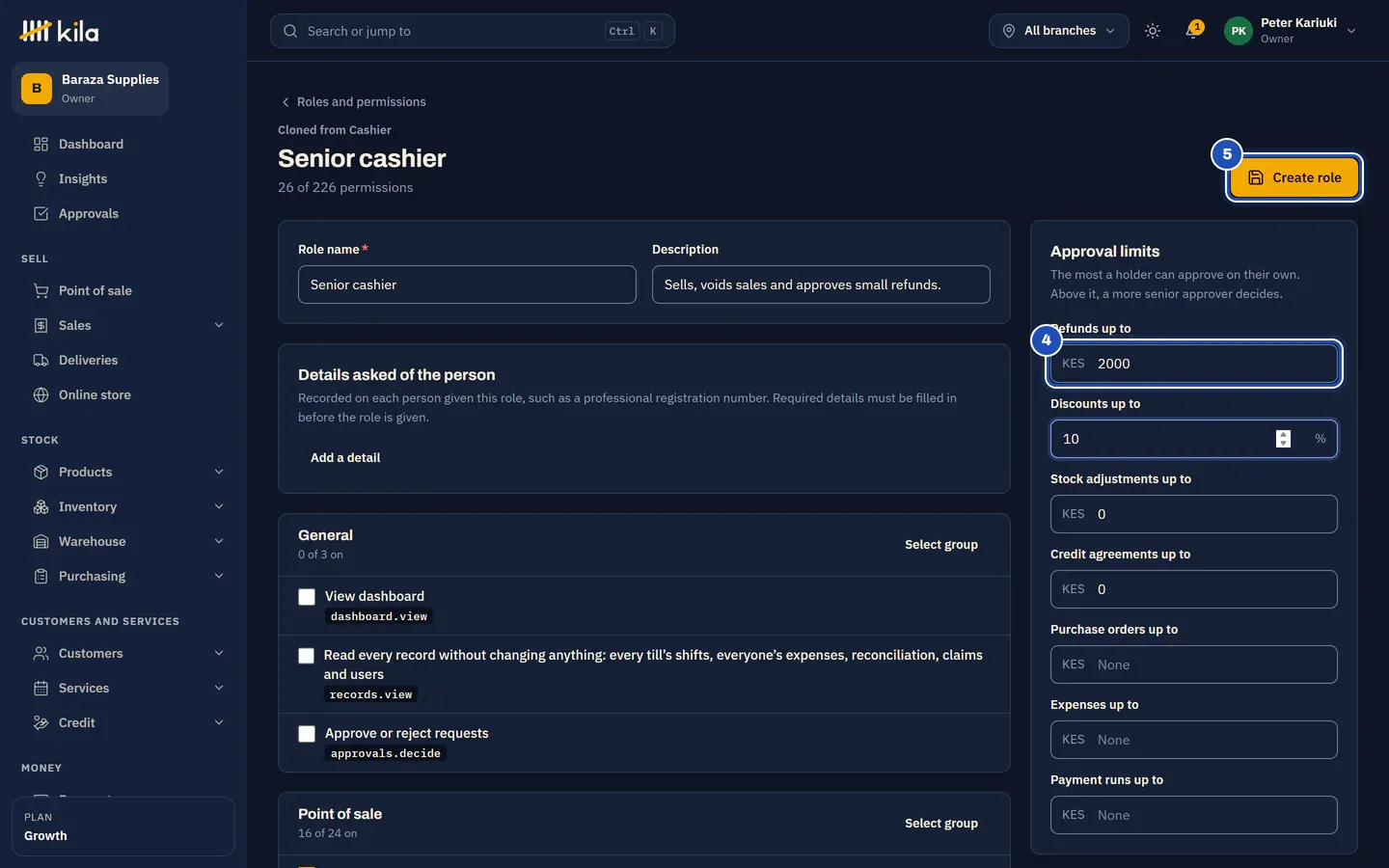Image resolution: width=1389 pixels, height=868 pixels.
Task: Click the Dashboard grid icon
Action: pyautogui.click(x=41, y=145)
